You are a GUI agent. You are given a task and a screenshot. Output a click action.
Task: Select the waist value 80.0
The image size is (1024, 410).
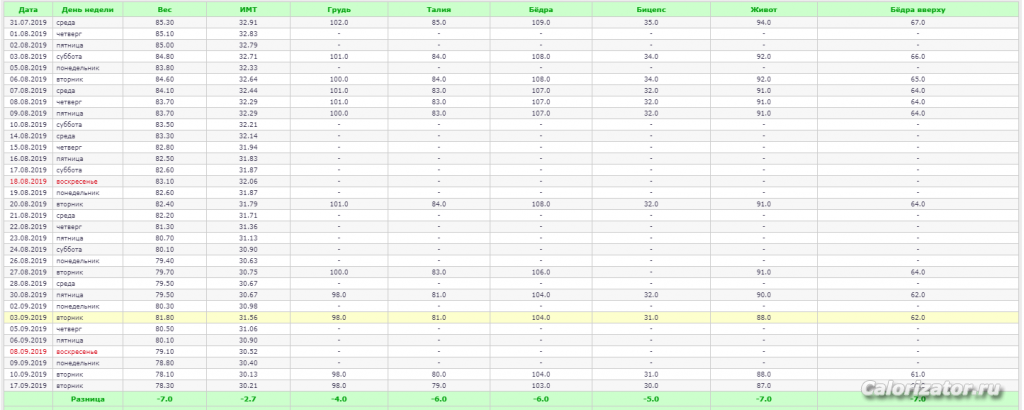pyautogui.click(x=439, y=375)
